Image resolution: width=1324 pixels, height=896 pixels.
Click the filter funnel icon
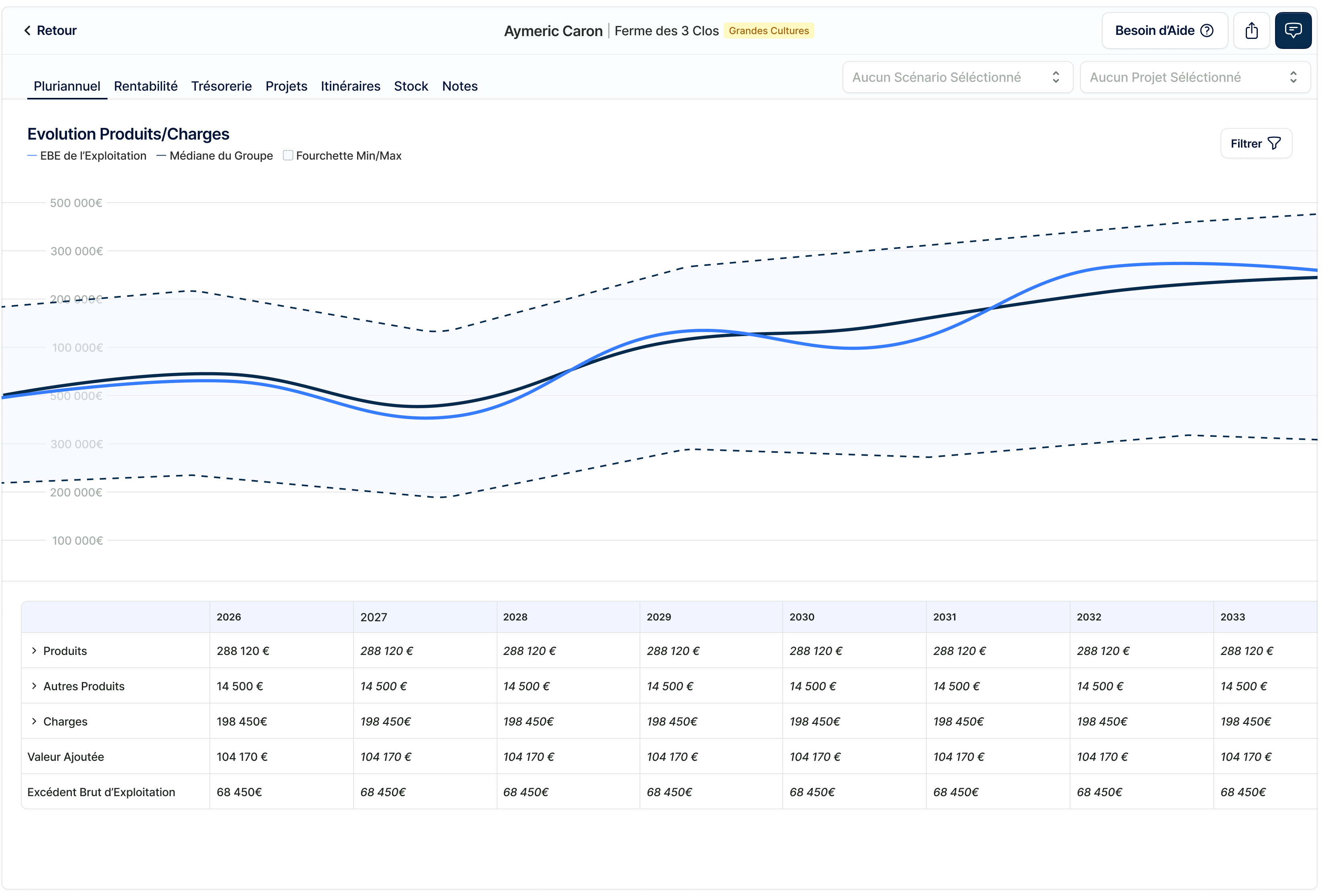click(x=1274, y=144)
